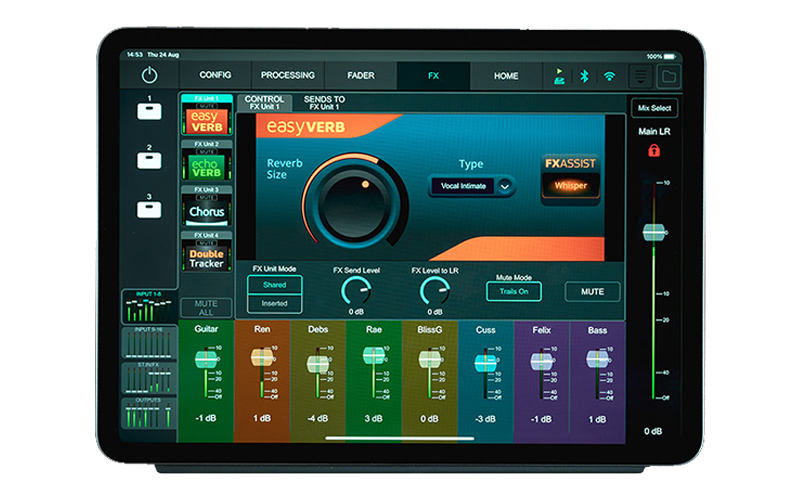800x500 pixels.
Task: Click the Main LR label
Action: [654, 131]
